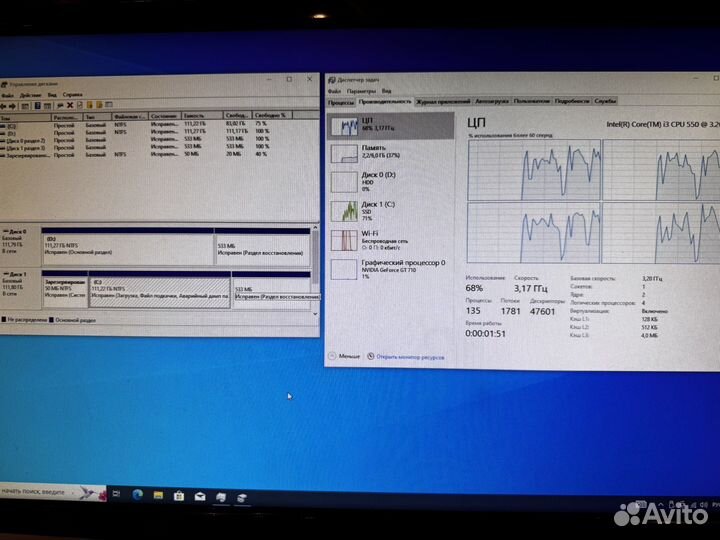720x540 pixels.
Task: Open Вид menu in Disk Management
Action: [x=52, y=95]
